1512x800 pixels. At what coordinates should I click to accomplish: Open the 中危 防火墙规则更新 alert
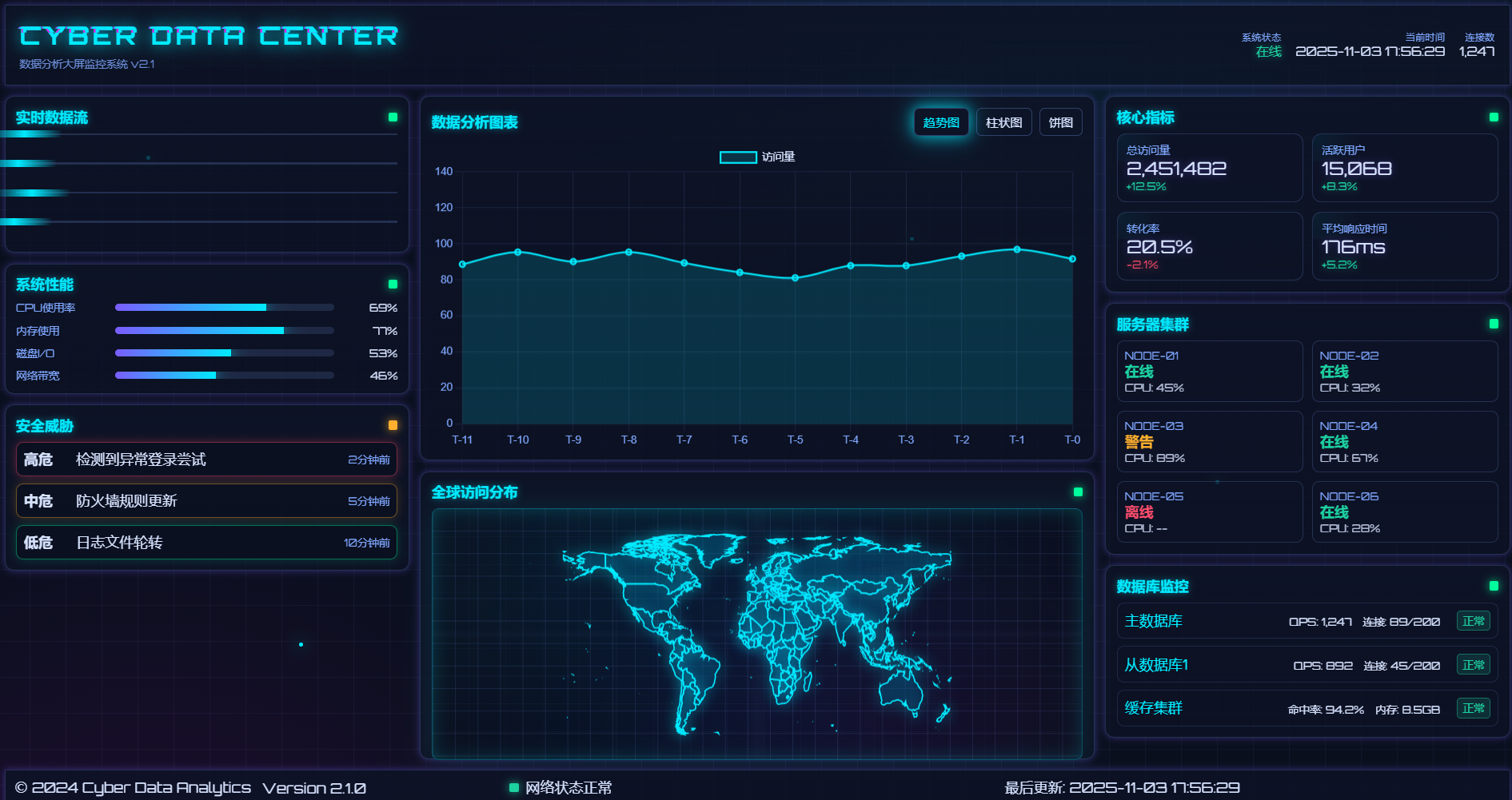[206, 501]
